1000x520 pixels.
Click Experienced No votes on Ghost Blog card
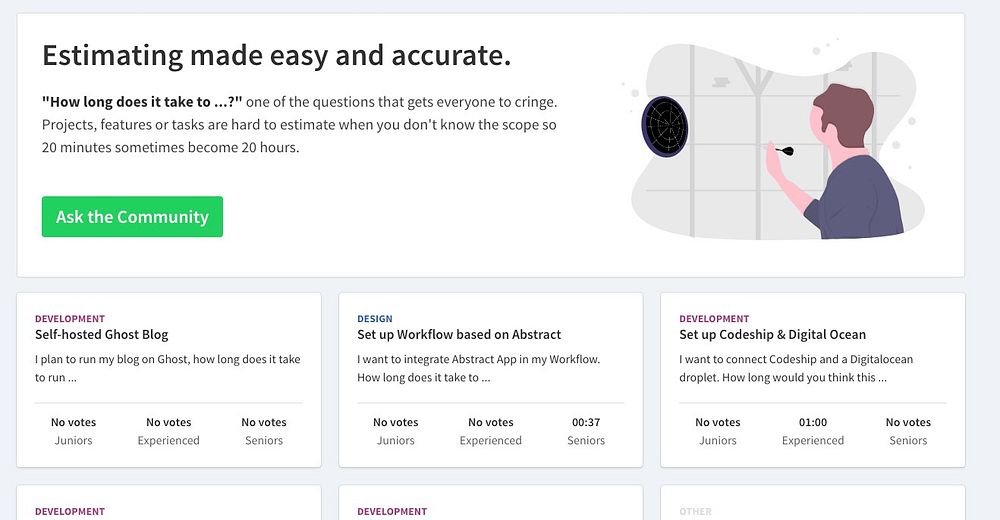pos(169,431)
